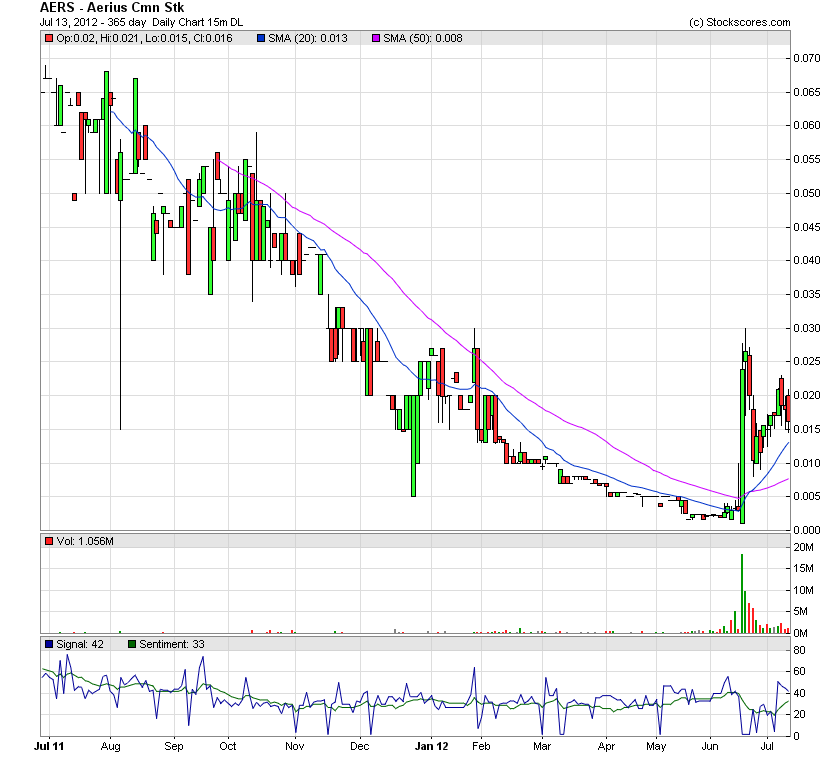Click the 0.005 price axis label
Screen dimensions: 830x767
(807, 497)
